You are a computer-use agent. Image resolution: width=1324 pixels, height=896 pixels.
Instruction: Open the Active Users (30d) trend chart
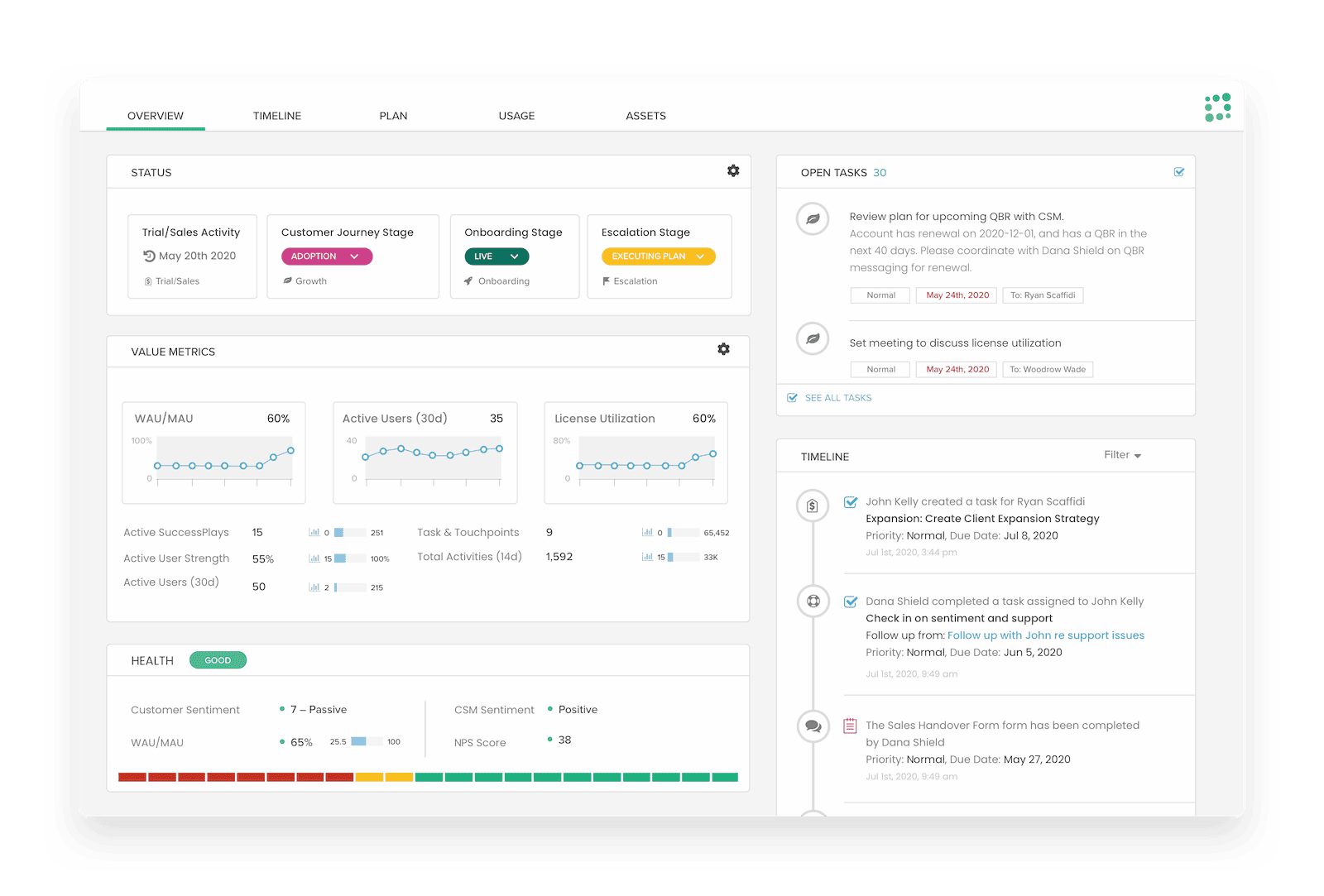[x=425, y=453]
